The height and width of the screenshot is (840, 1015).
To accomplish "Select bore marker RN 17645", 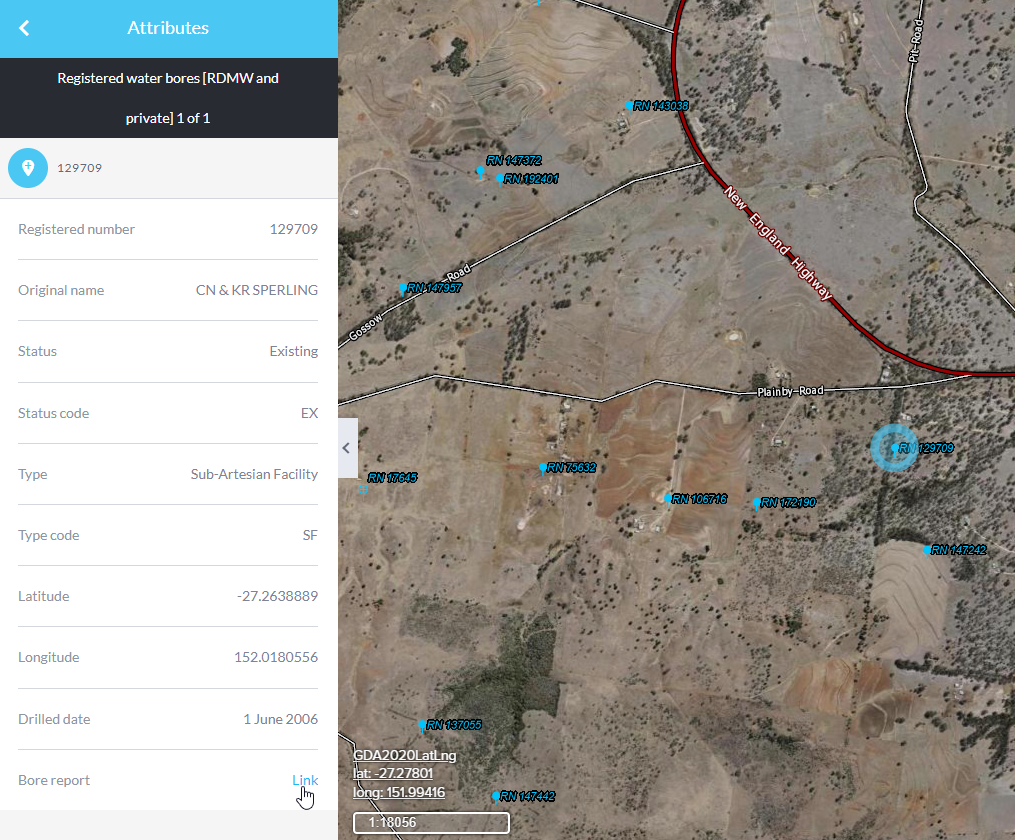I will 364,488.
